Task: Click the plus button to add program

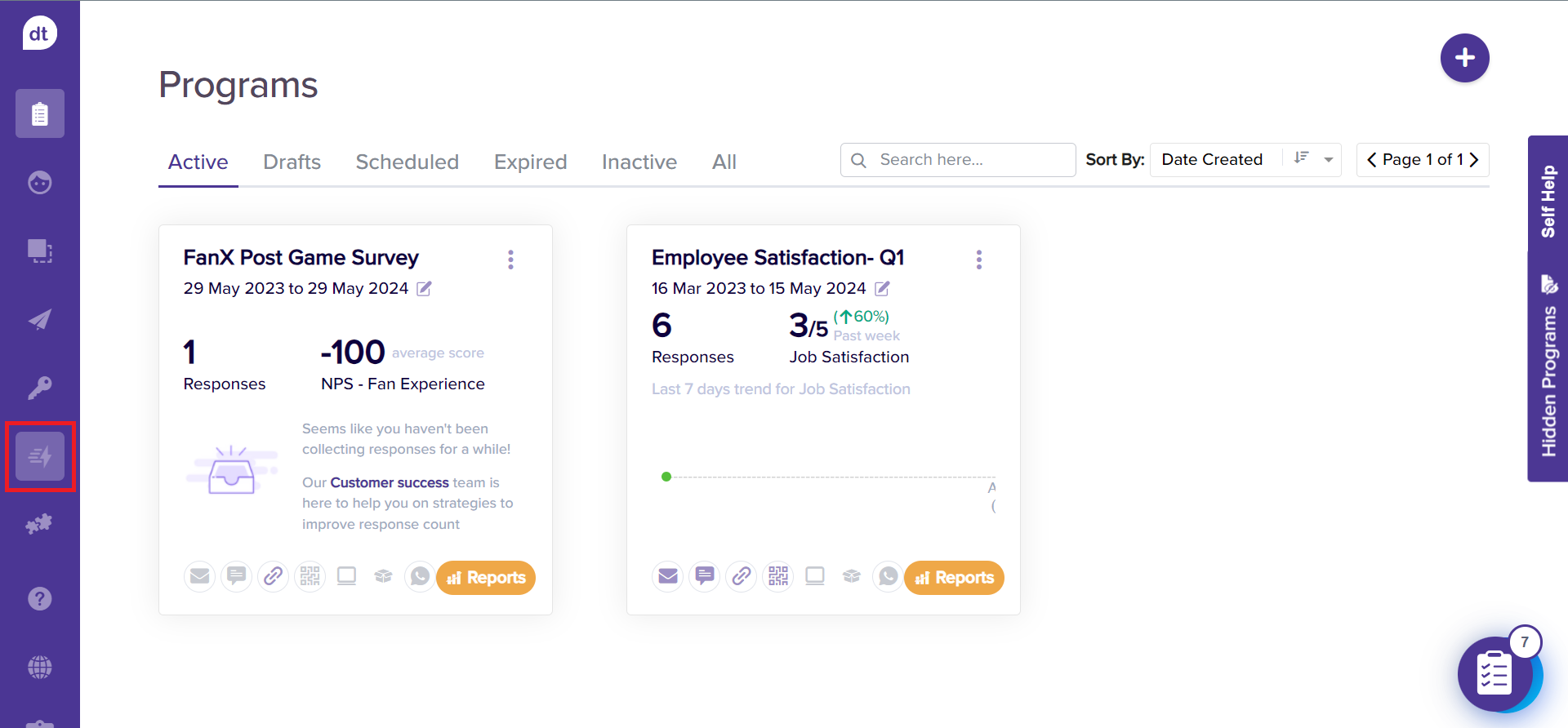Action: coord(1464,58)
